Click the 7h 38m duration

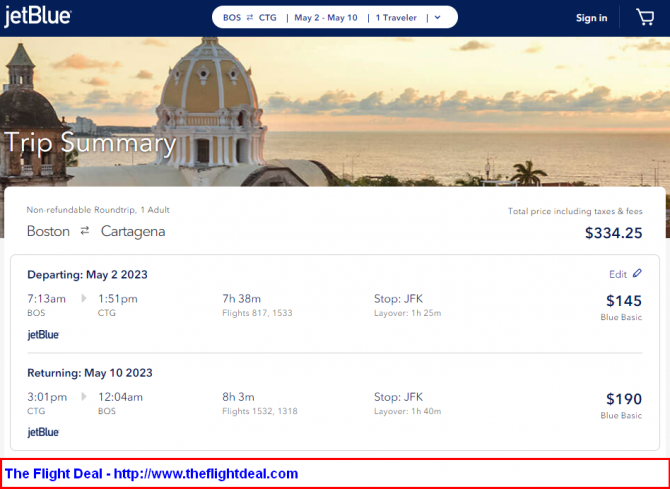coord(241,298)
